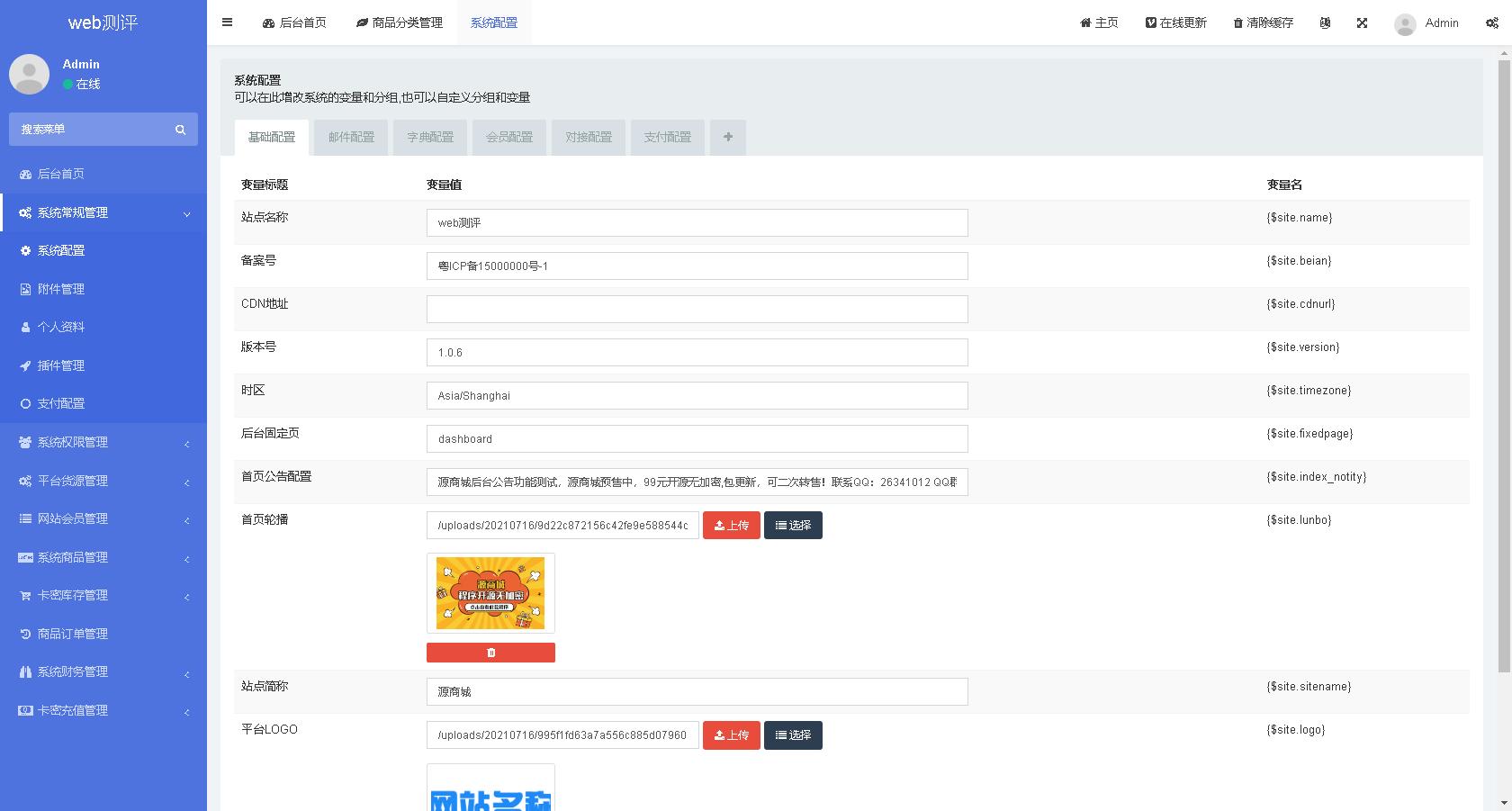Screen dimensions: 1512x811
Task: Focus the 备案号 input field
Action: pos(697,266)
